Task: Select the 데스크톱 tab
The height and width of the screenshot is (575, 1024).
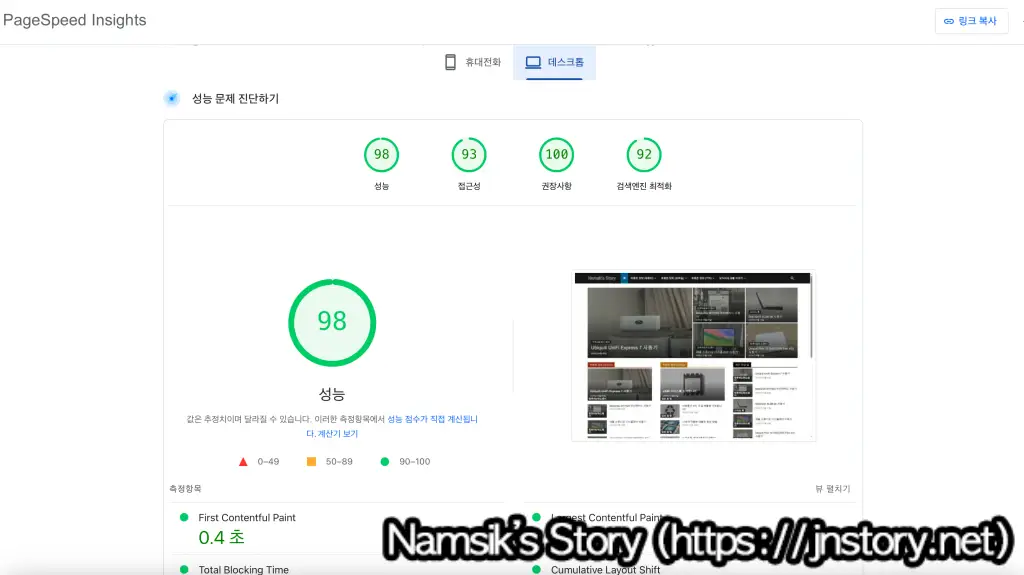Action: (x=555, y=62)
